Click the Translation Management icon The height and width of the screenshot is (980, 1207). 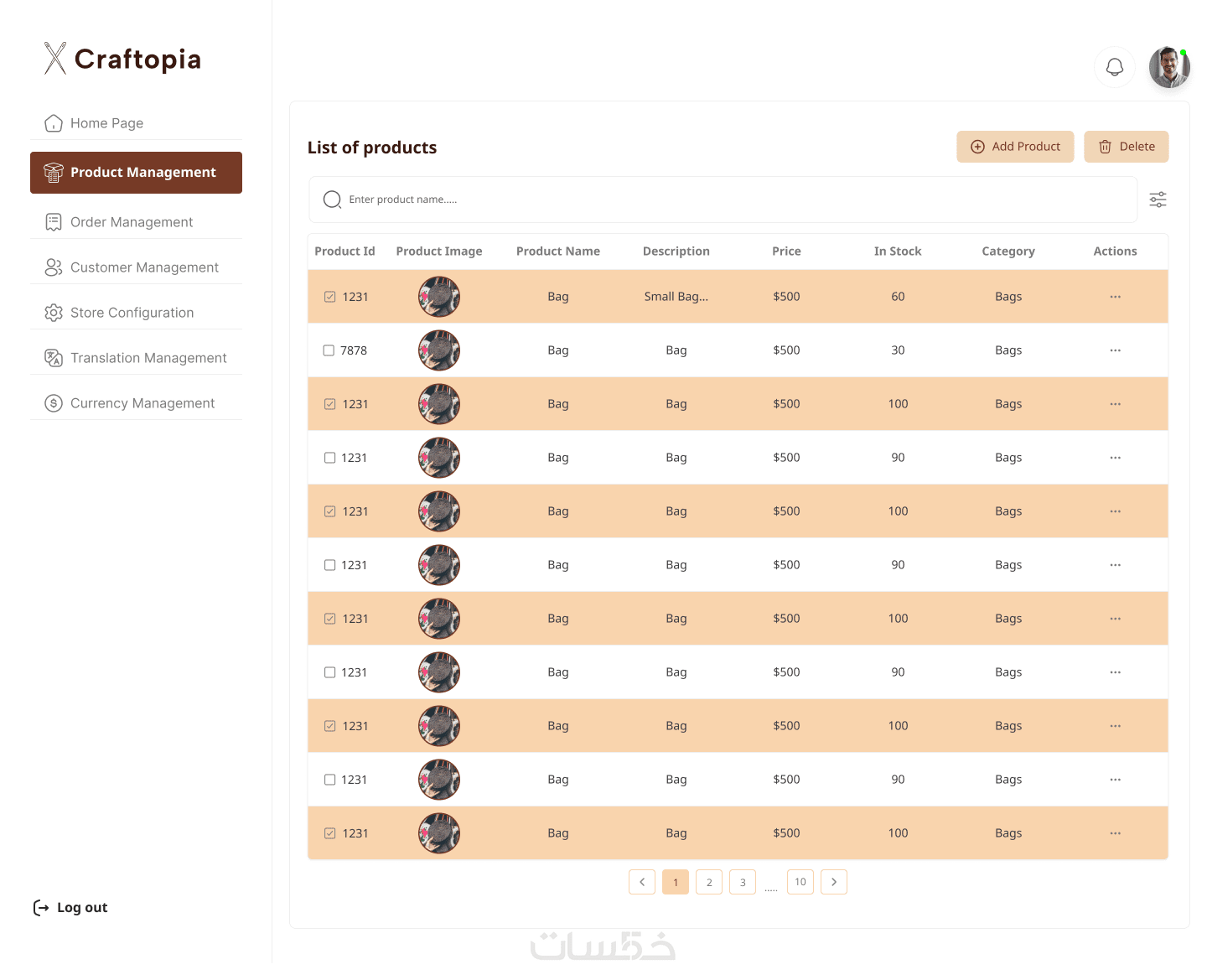click(54, 358)
